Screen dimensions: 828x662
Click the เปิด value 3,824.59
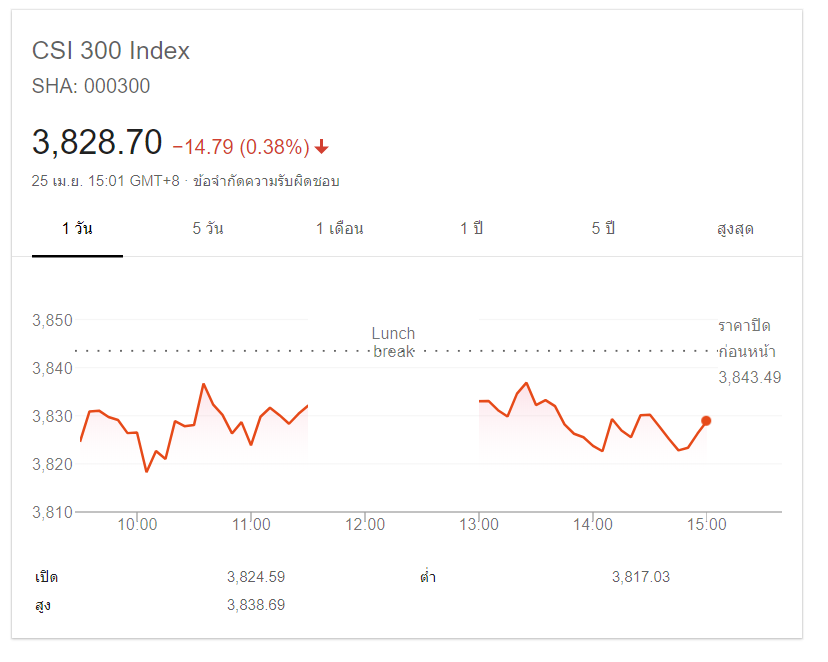click(256, 576)
